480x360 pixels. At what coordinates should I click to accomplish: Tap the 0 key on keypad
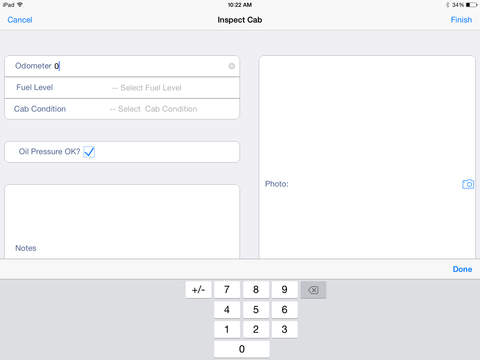(x=242, y=349)
